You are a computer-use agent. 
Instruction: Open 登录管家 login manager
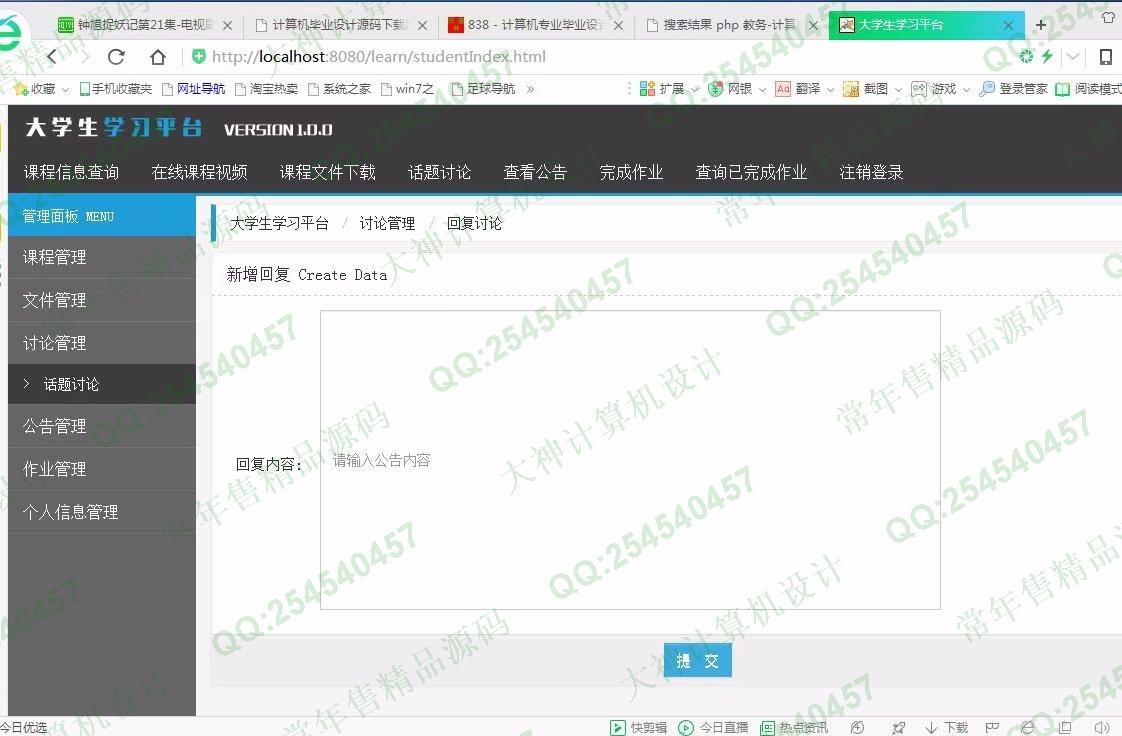(1013, 89)
